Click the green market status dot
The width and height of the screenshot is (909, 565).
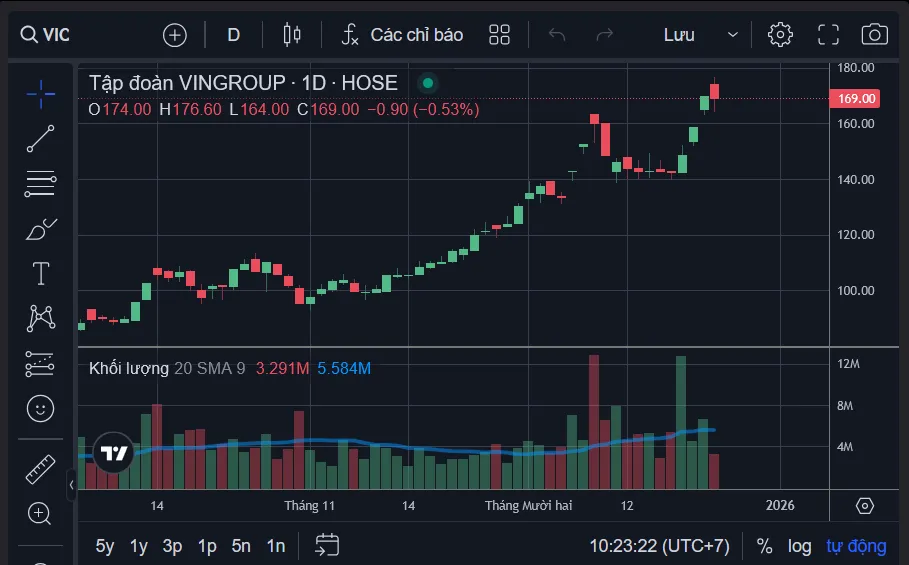pos(428,83)
